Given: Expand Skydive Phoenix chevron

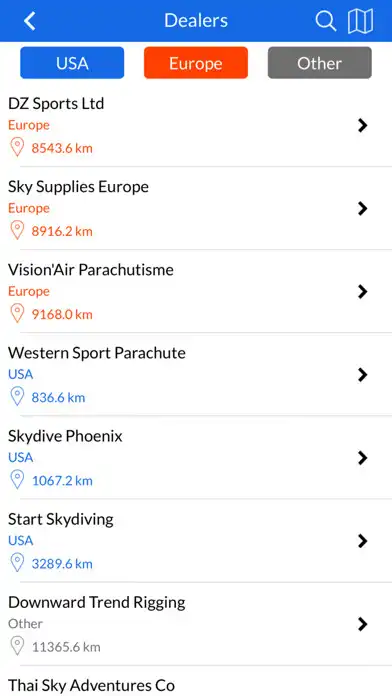Looking at the screenshot, I should [363, 458].
